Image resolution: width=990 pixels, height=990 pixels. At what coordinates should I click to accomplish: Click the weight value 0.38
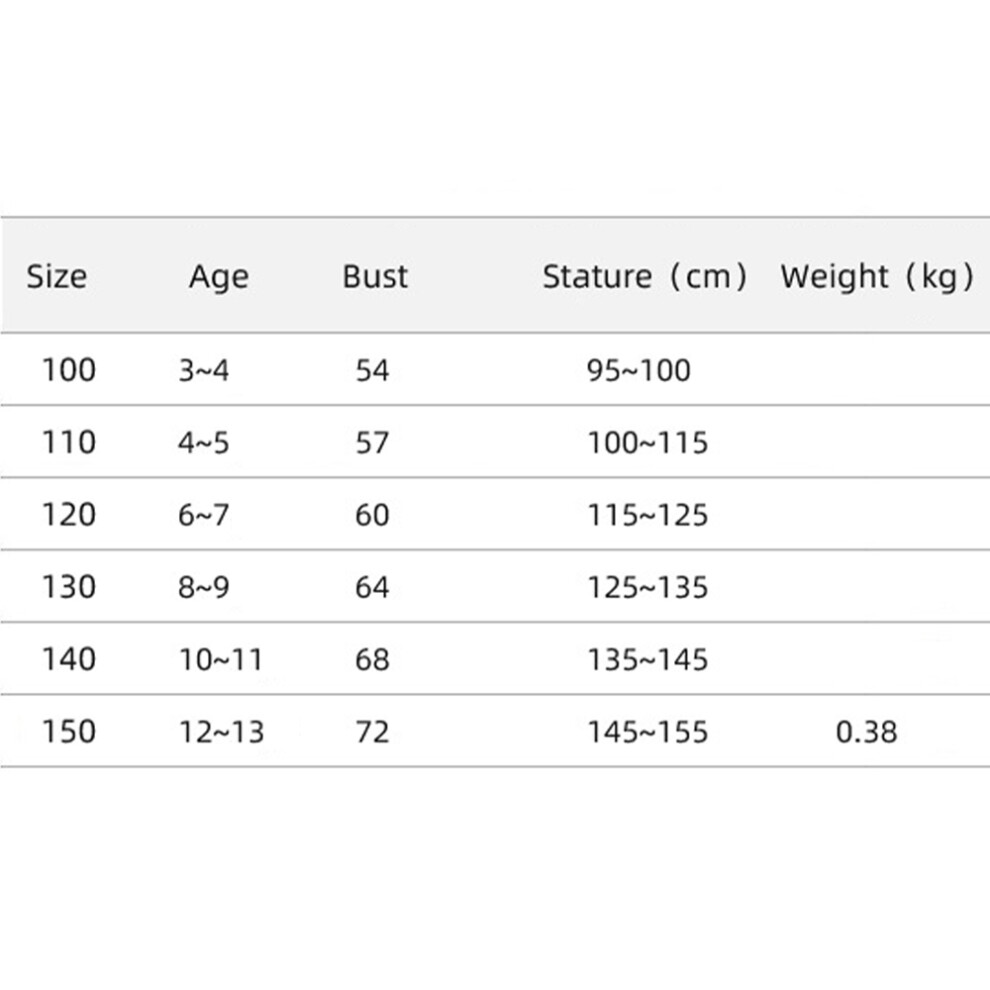point(866,732)
